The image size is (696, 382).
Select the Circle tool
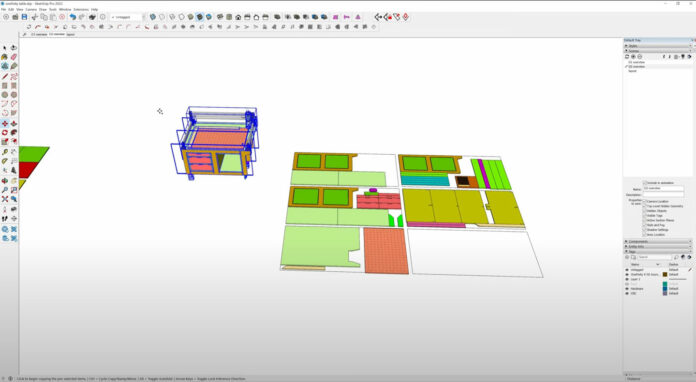(x=5, y=95)
